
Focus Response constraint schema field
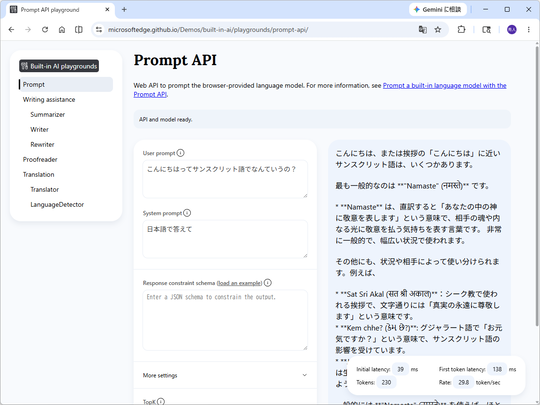pos(225,320)
